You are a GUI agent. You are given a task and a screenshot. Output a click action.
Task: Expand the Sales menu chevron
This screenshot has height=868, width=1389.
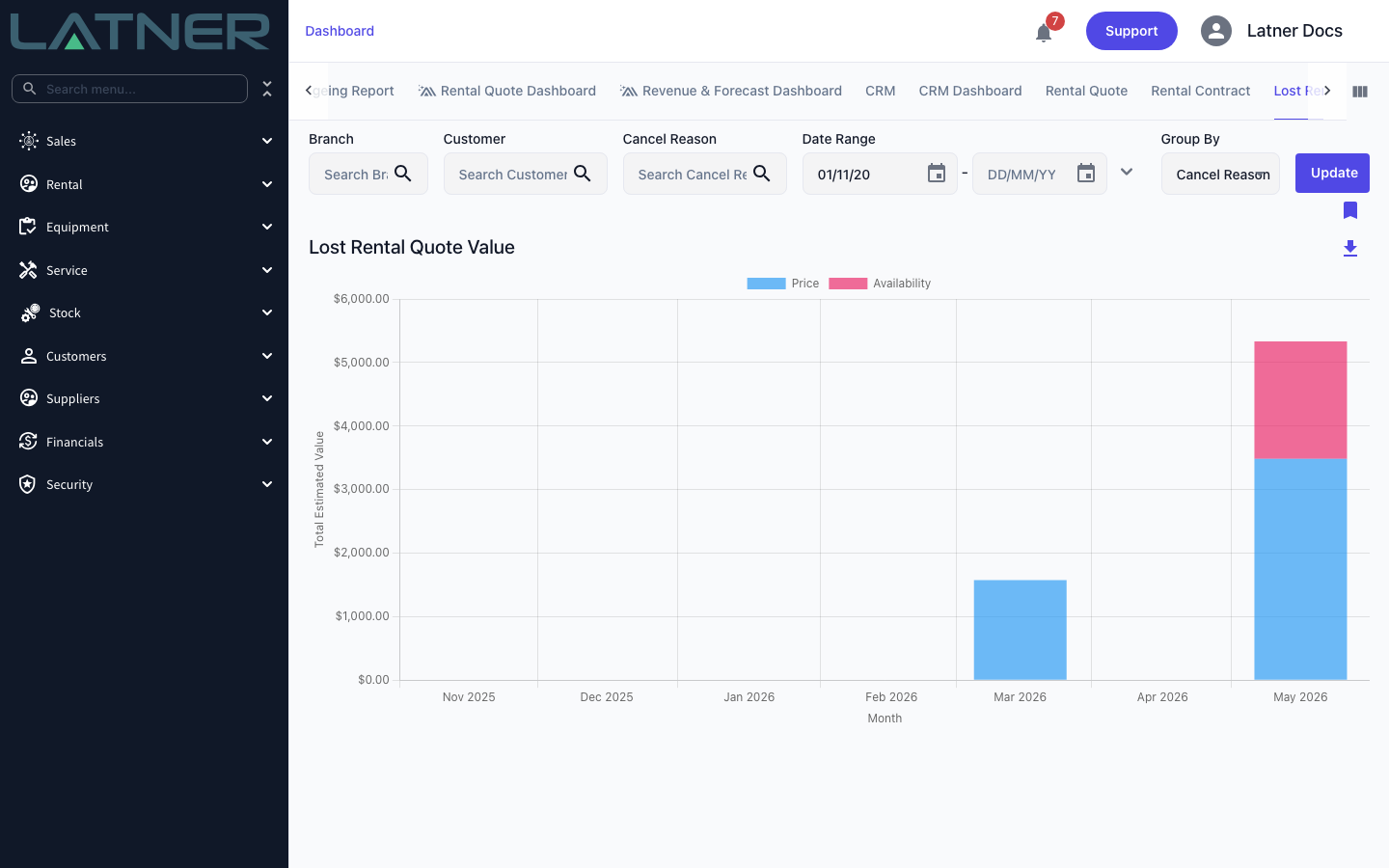(267, 141)
